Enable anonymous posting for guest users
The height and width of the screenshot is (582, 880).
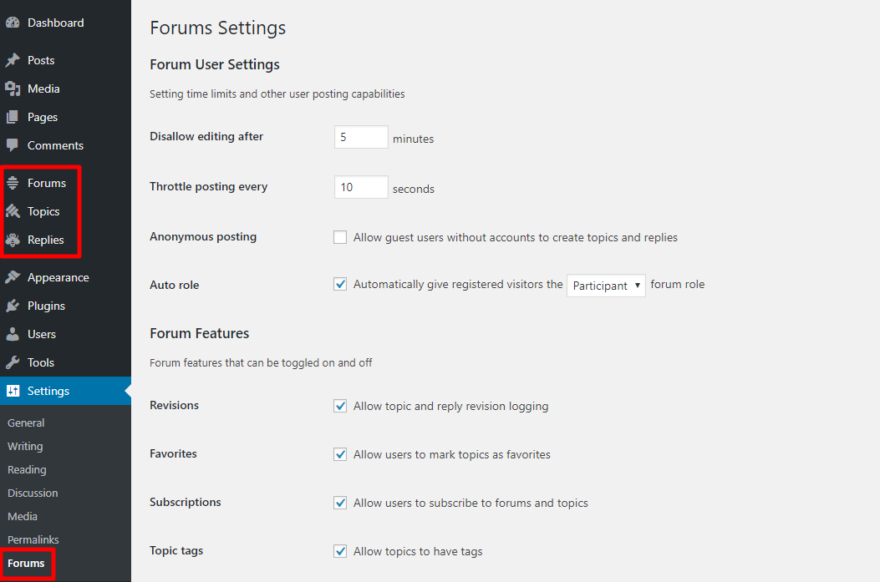[x=340, y=237]
